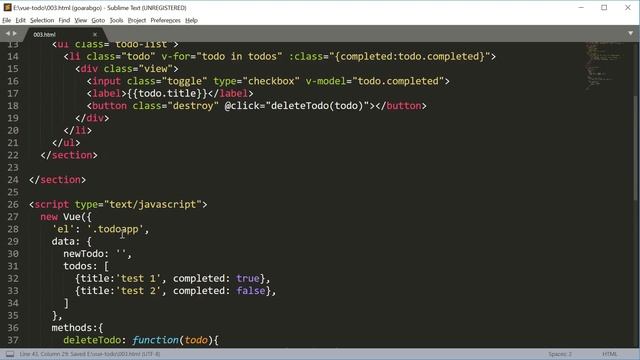Click 'false' value on line 33
This screenshot has width=640, height=360.
tap(251, 291)
